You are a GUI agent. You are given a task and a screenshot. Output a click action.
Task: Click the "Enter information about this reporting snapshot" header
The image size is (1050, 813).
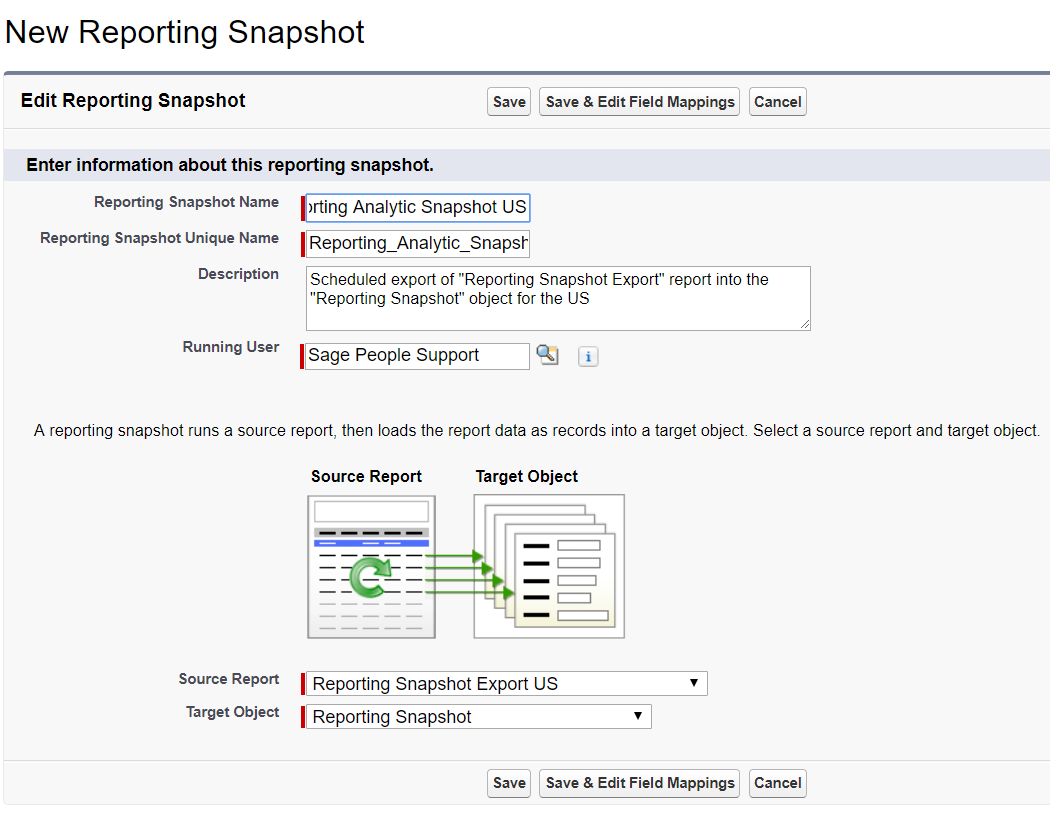[x=230, y=165]
